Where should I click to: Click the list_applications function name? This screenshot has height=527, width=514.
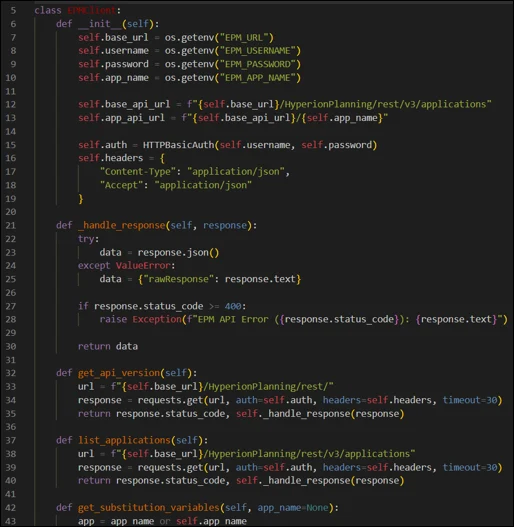(124, 440)
